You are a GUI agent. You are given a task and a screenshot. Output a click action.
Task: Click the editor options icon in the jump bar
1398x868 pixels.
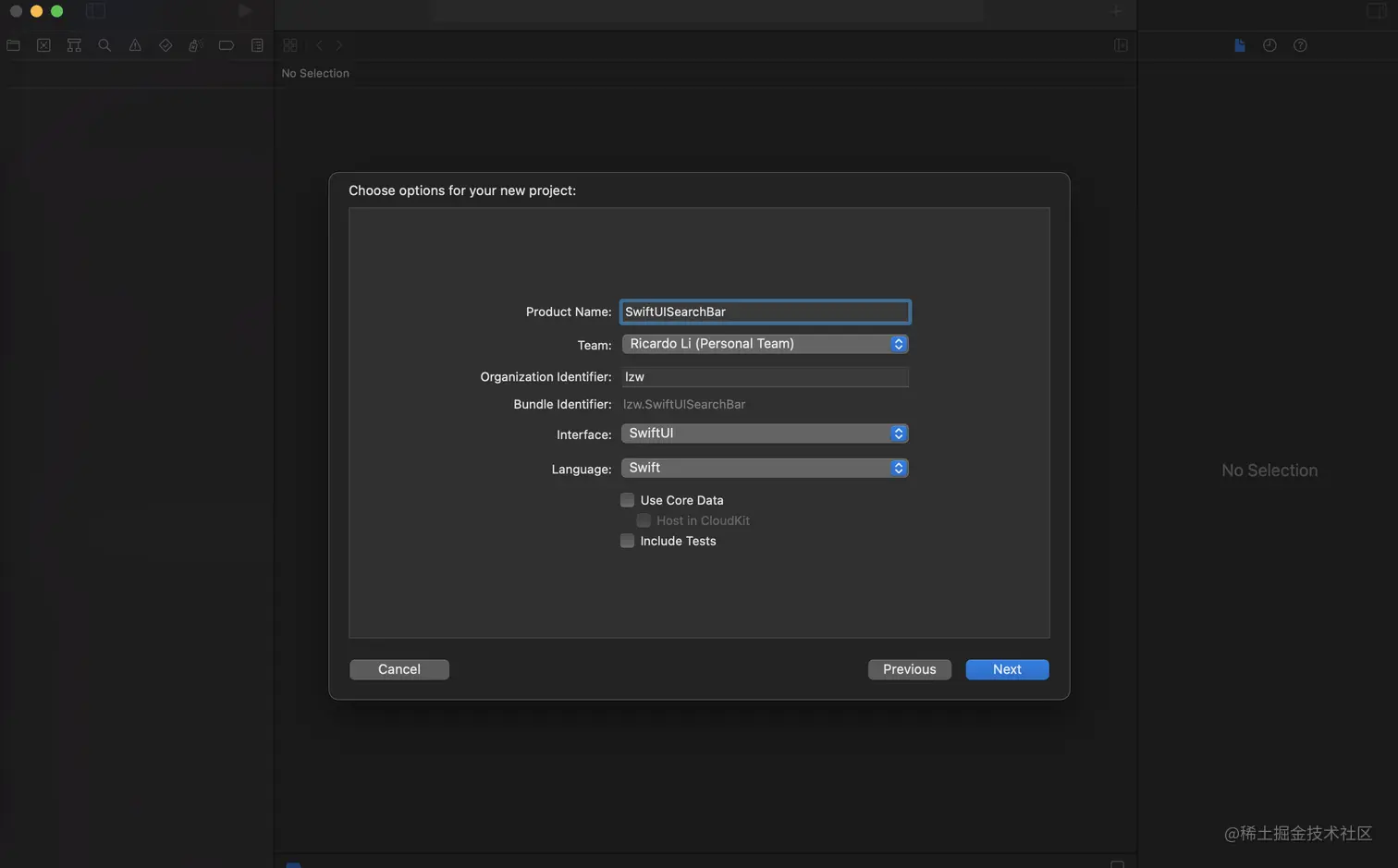pos(1121,45)
